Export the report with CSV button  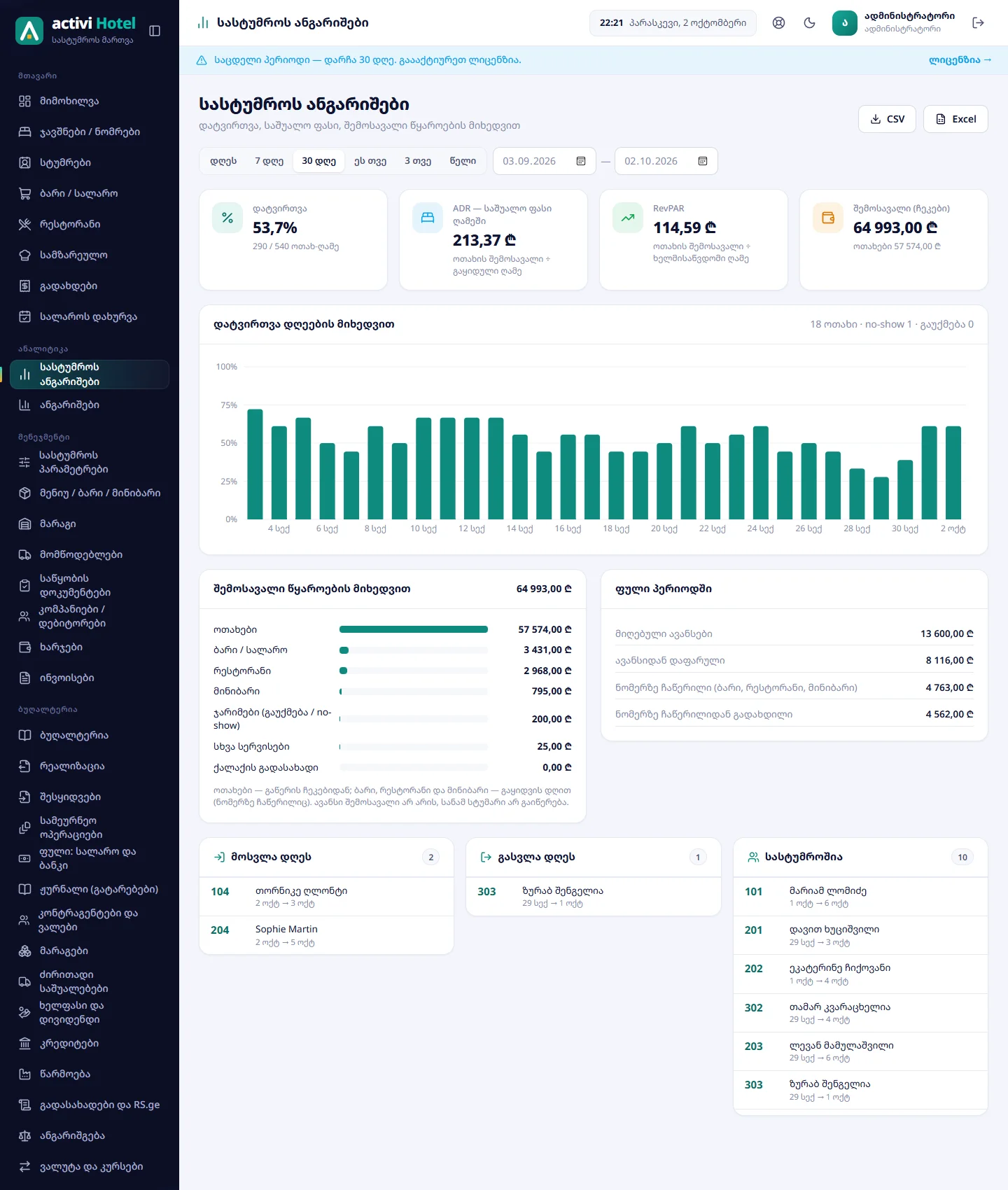pyautogui.click(x=888, y=119)
